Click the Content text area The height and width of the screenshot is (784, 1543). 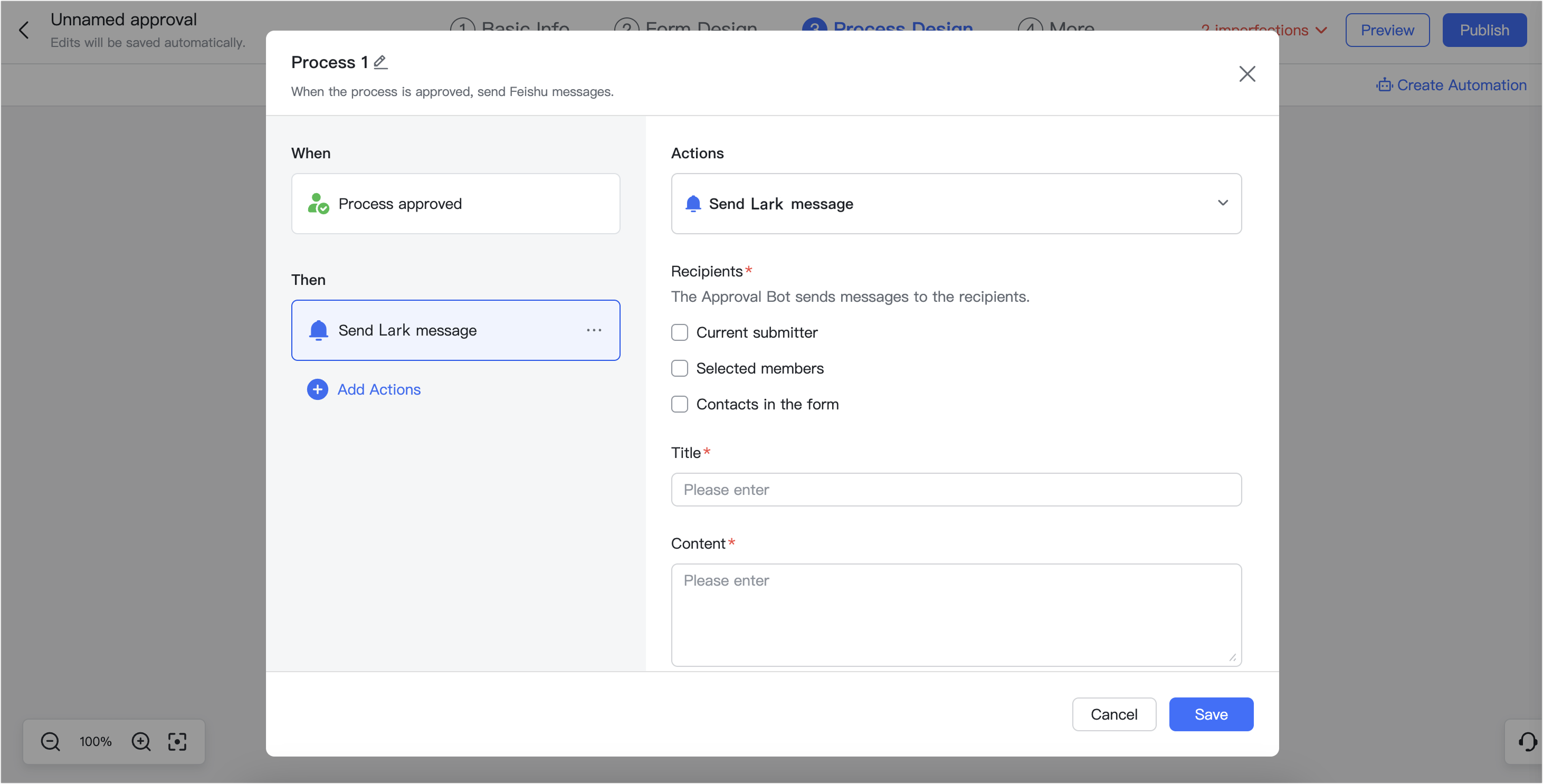click(x=956, y=615)
